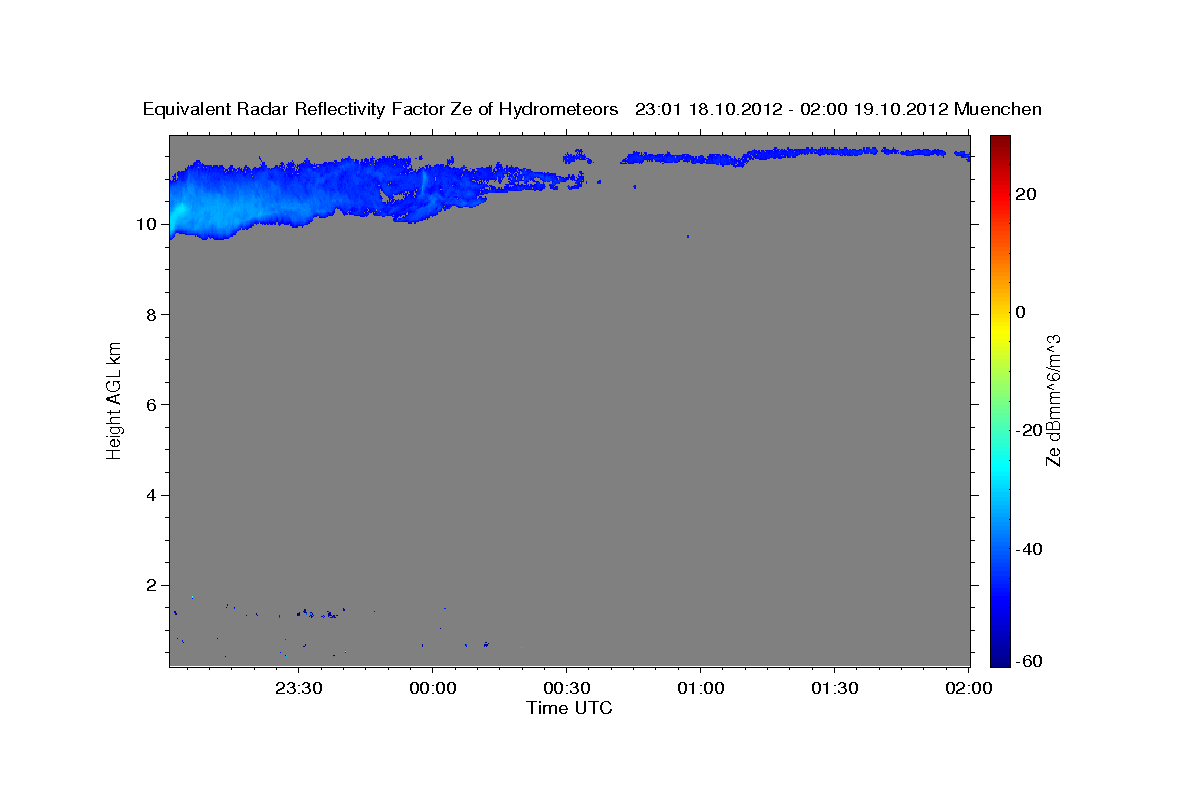Click the height tick label '4'
This screenshot has height=800, width=1200.
click(151, 495)
